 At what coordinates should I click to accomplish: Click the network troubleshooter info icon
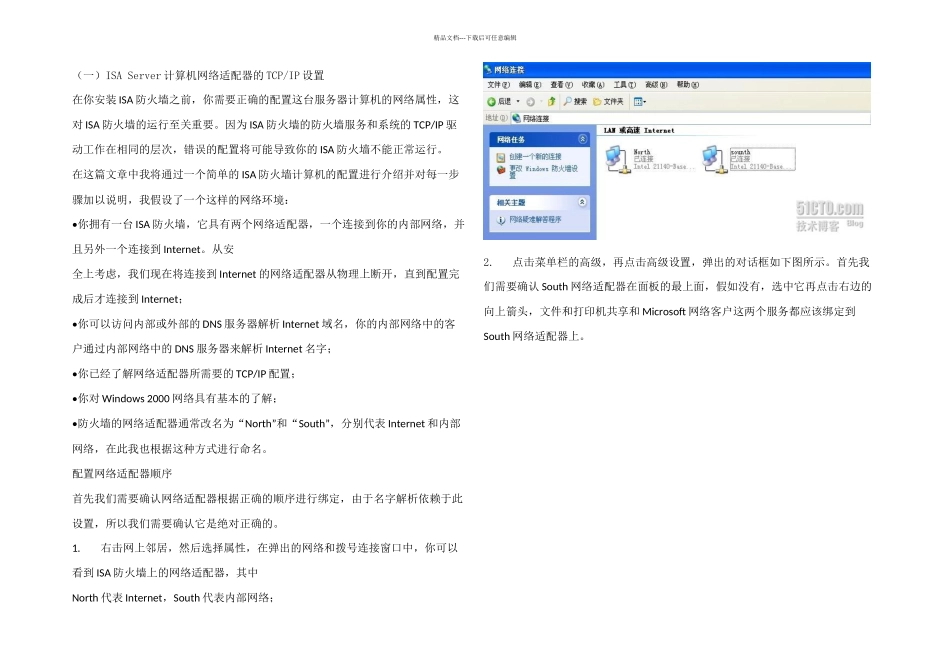501,220
